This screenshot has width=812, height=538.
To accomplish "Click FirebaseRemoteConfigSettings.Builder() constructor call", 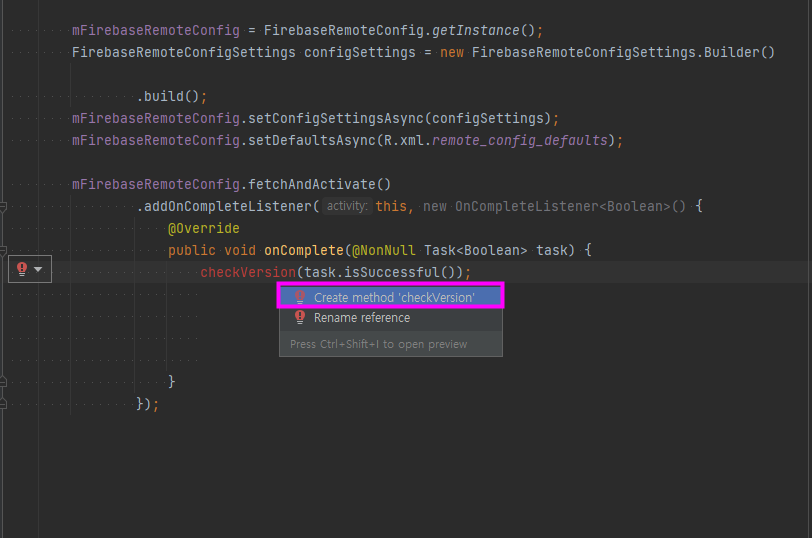I will (x=624, y=52).
